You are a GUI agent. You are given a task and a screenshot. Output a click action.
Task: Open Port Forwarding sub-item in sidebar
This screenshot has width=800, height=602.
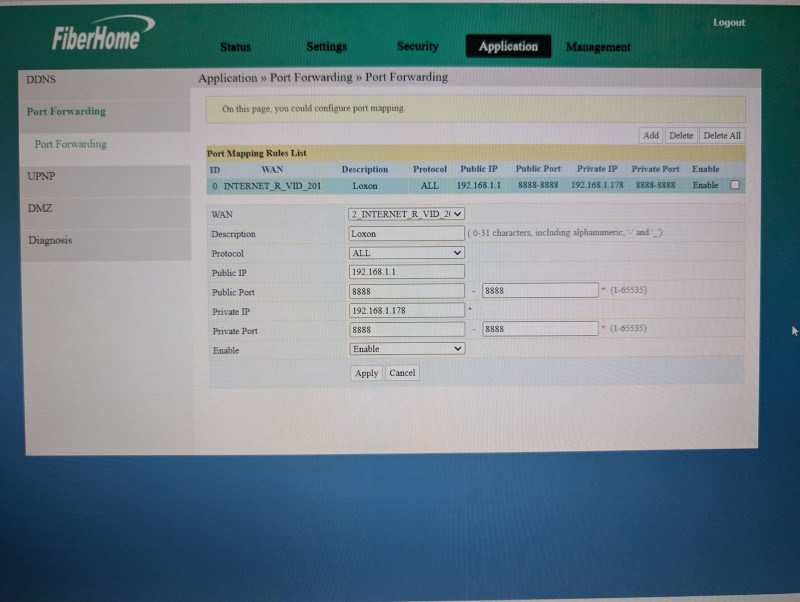pos(70,144)
